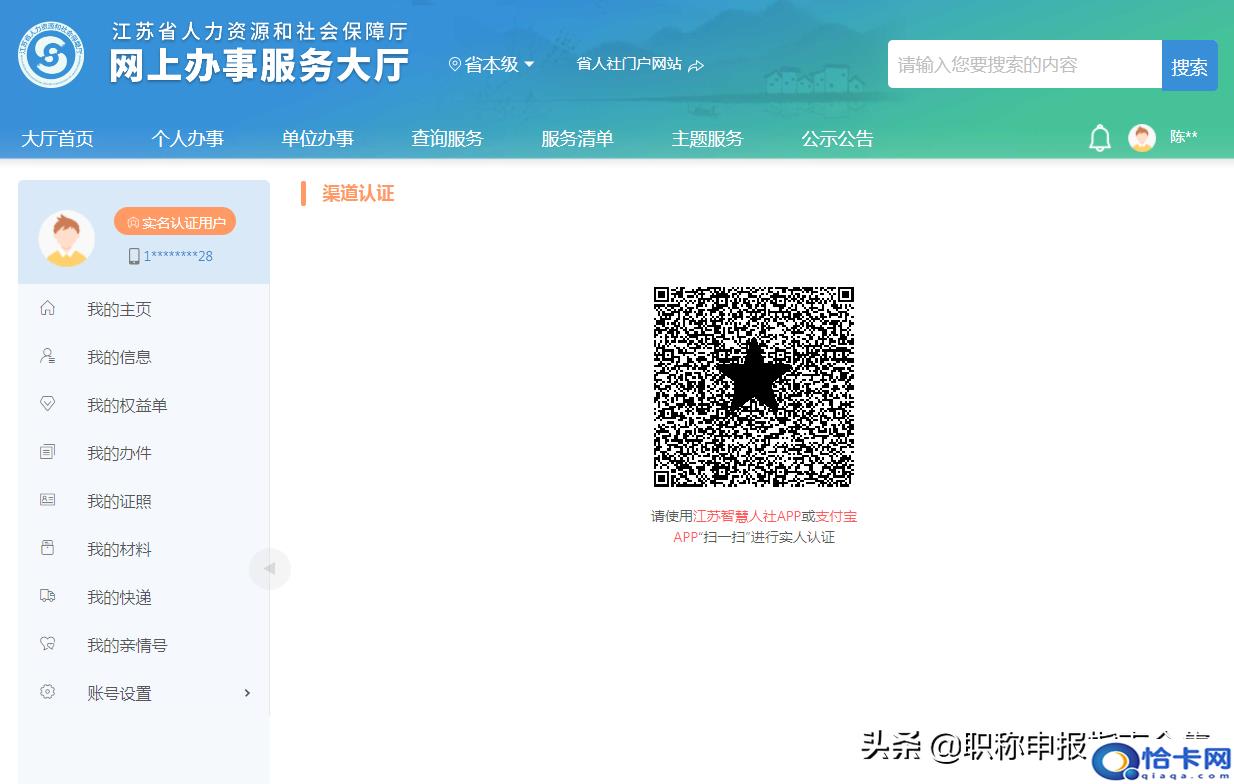The width and height of the screenshot is (1234, 784).
Task: Click the notification bell icon
Action: point(1099,138)
